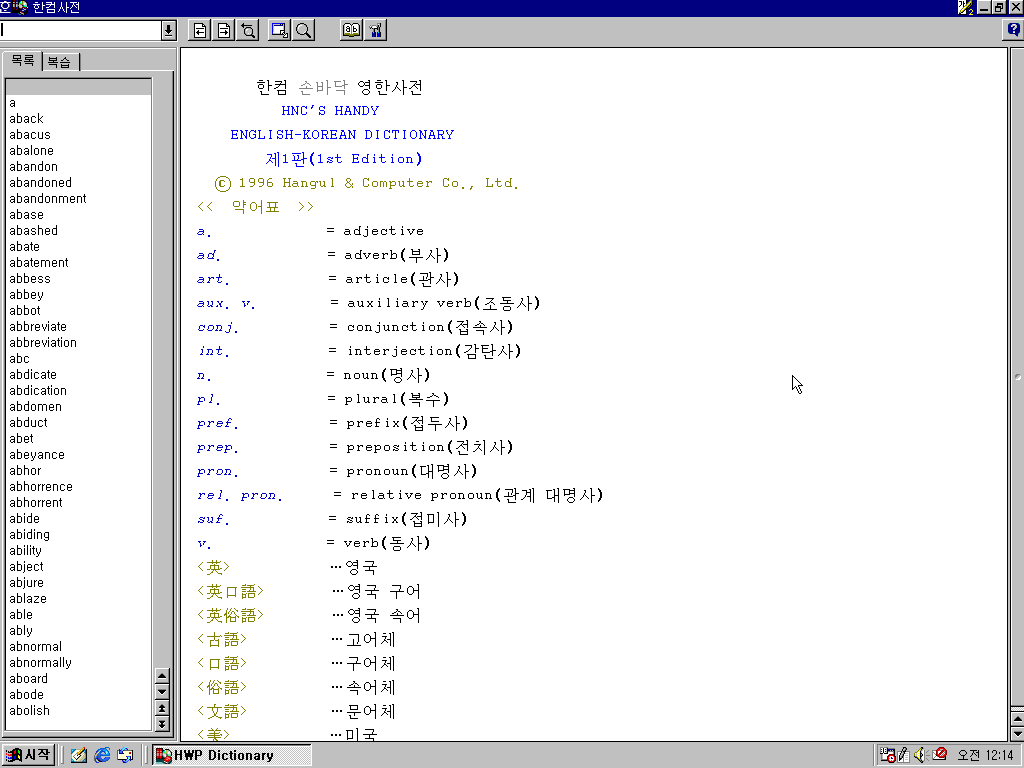Click the pen input method tray icon
Image resolution: width=1024 pixels, height=768 pixels.
[904, 755]
